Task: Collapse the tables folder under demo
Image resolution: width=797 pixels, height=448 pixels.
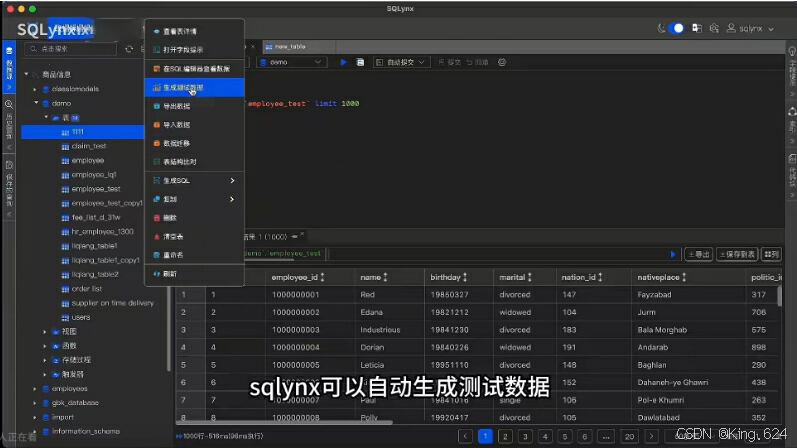Action: 46,117
